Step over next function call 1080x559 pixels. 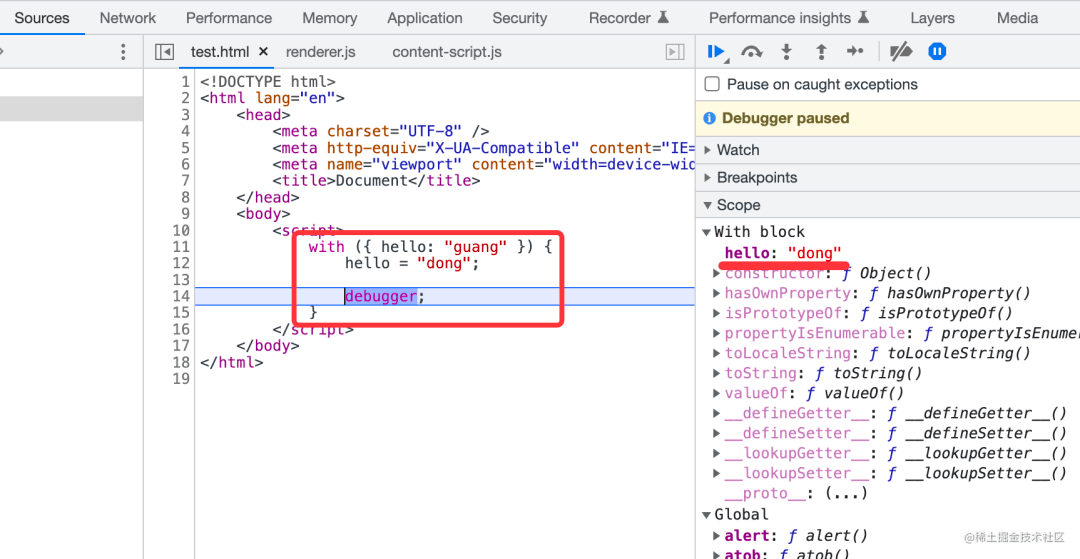point(751,52)
